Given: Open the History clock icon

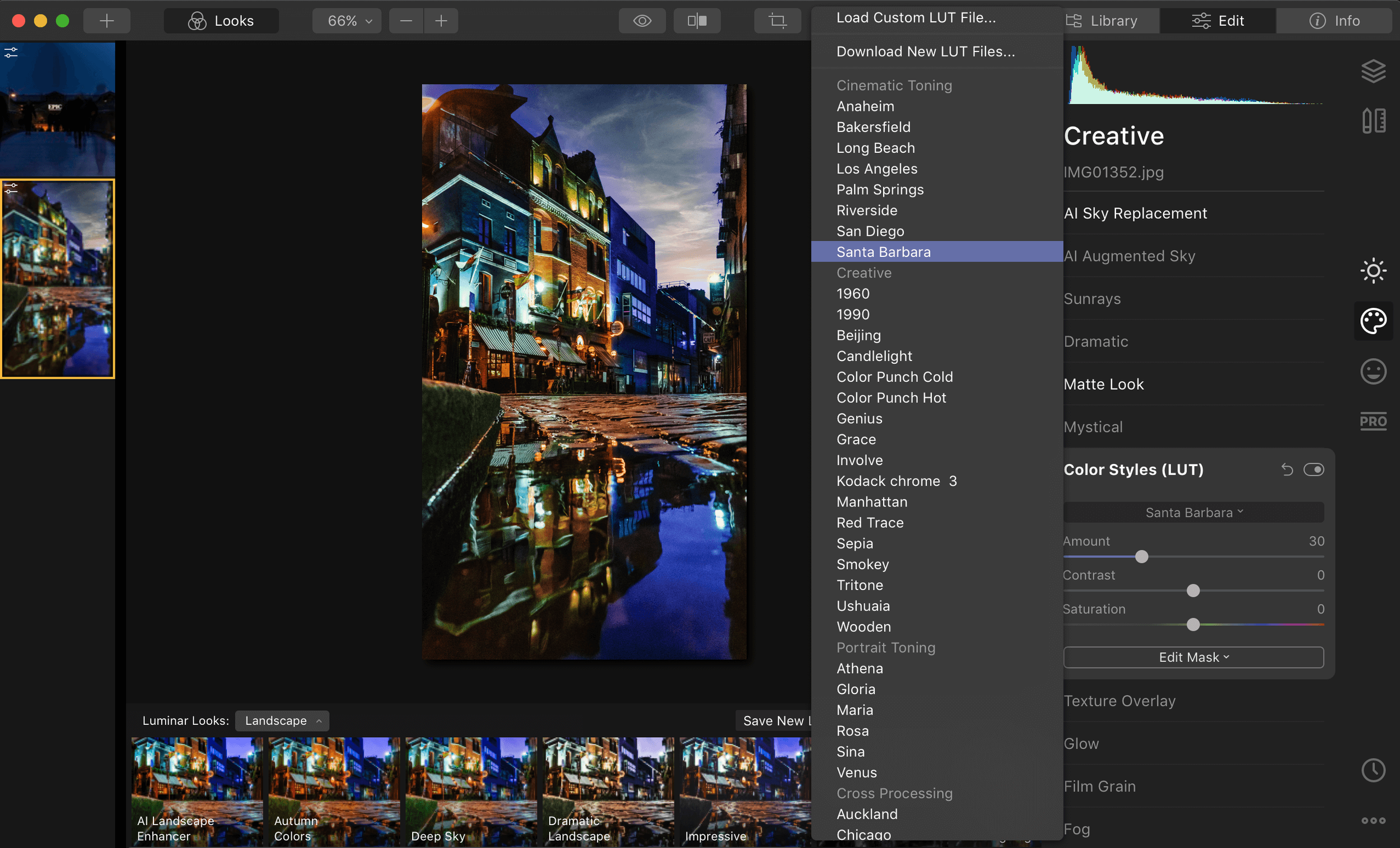Looking at the screenshot, I should coord(1373,770).
